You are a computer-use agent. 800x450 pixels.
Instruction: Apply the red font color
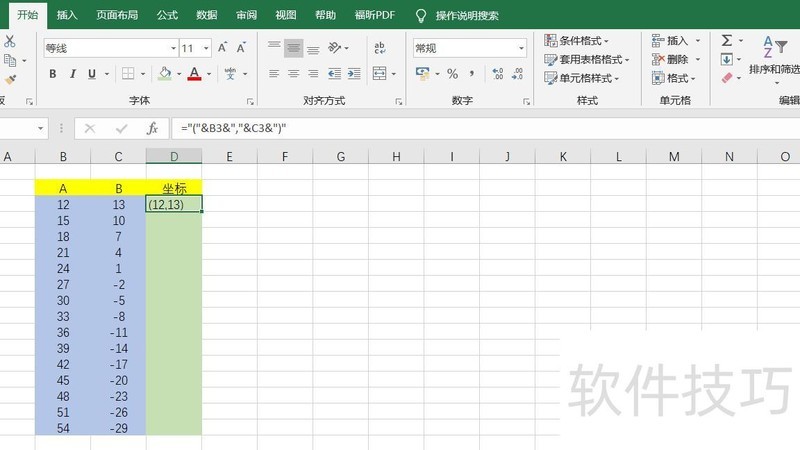pyautogui.click(x=194, y=74)
